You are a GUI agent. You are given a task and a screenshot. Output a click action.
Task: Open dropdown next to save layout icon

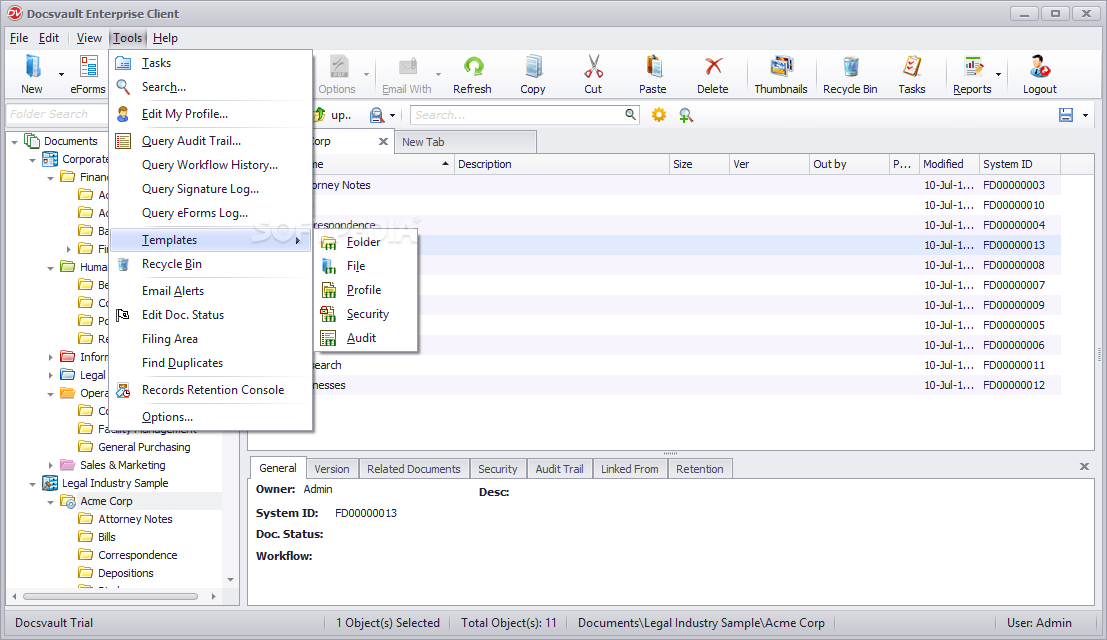coord(1085,115)
